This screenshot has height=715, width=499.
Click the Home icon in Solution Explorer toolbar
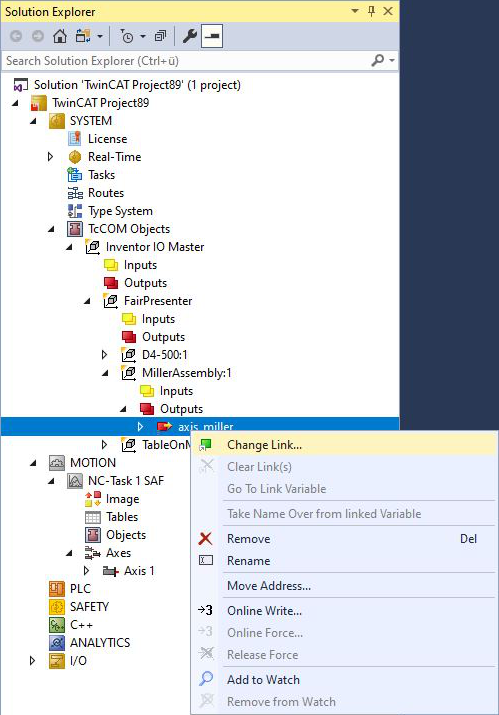tap(60, 36)
